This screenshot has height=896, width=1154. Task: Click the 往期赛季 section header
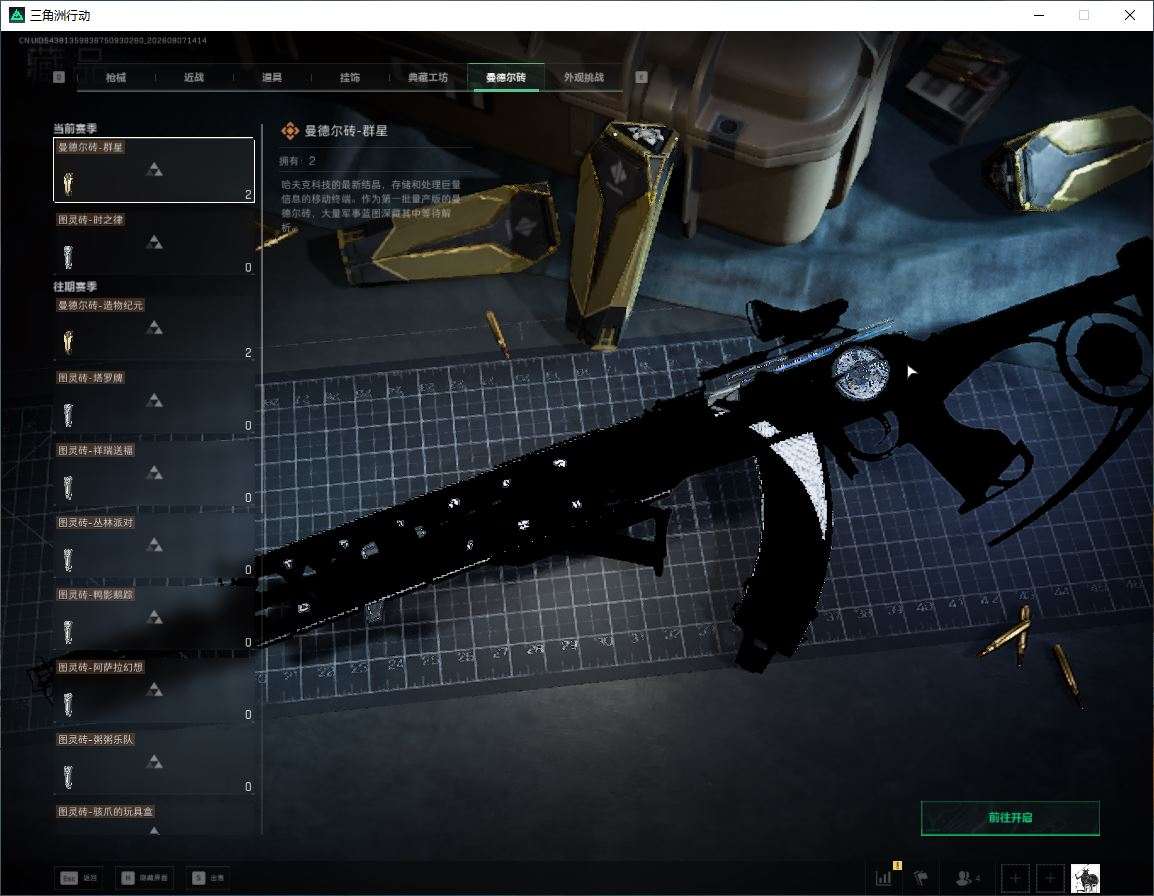pyautogui.click(x=75, y=286)
